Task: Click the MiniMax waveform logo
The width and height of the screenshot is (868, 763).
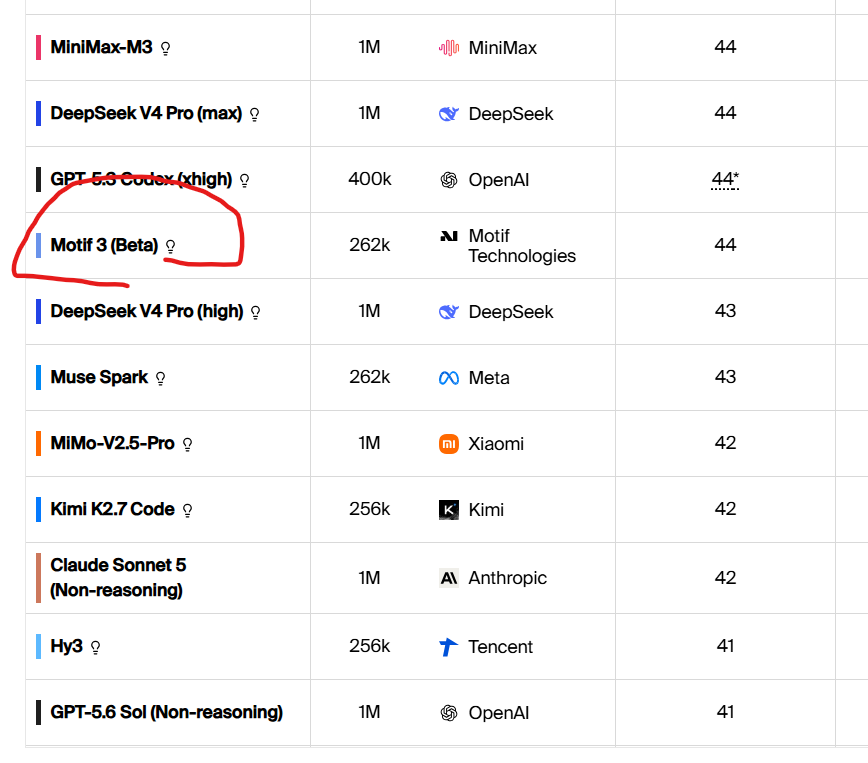Action: pyautogui.click(x=449, y=48)
